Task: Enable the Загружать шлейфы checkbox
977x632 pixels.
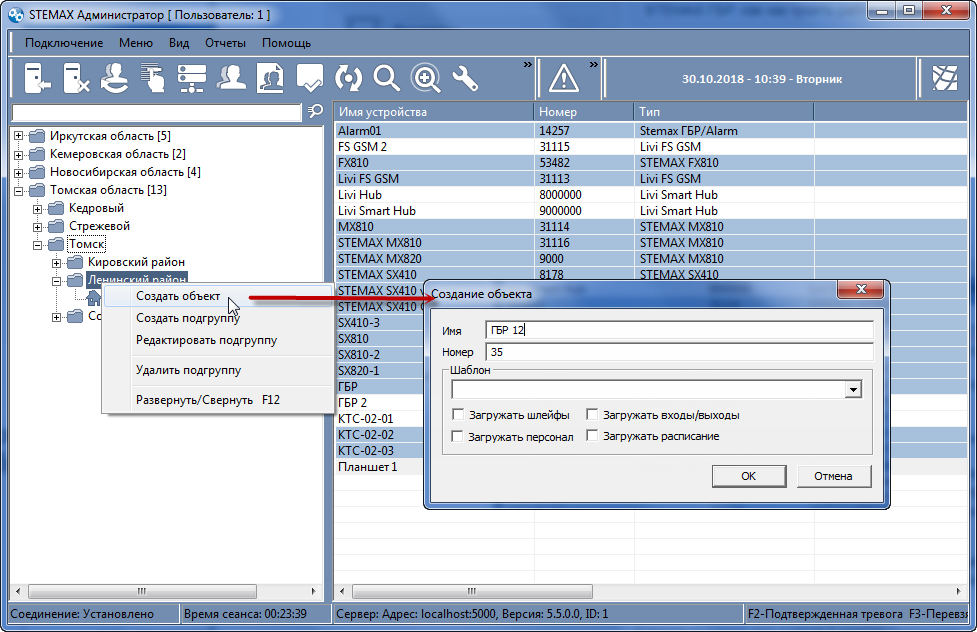Action: click(x=458, y=414)
